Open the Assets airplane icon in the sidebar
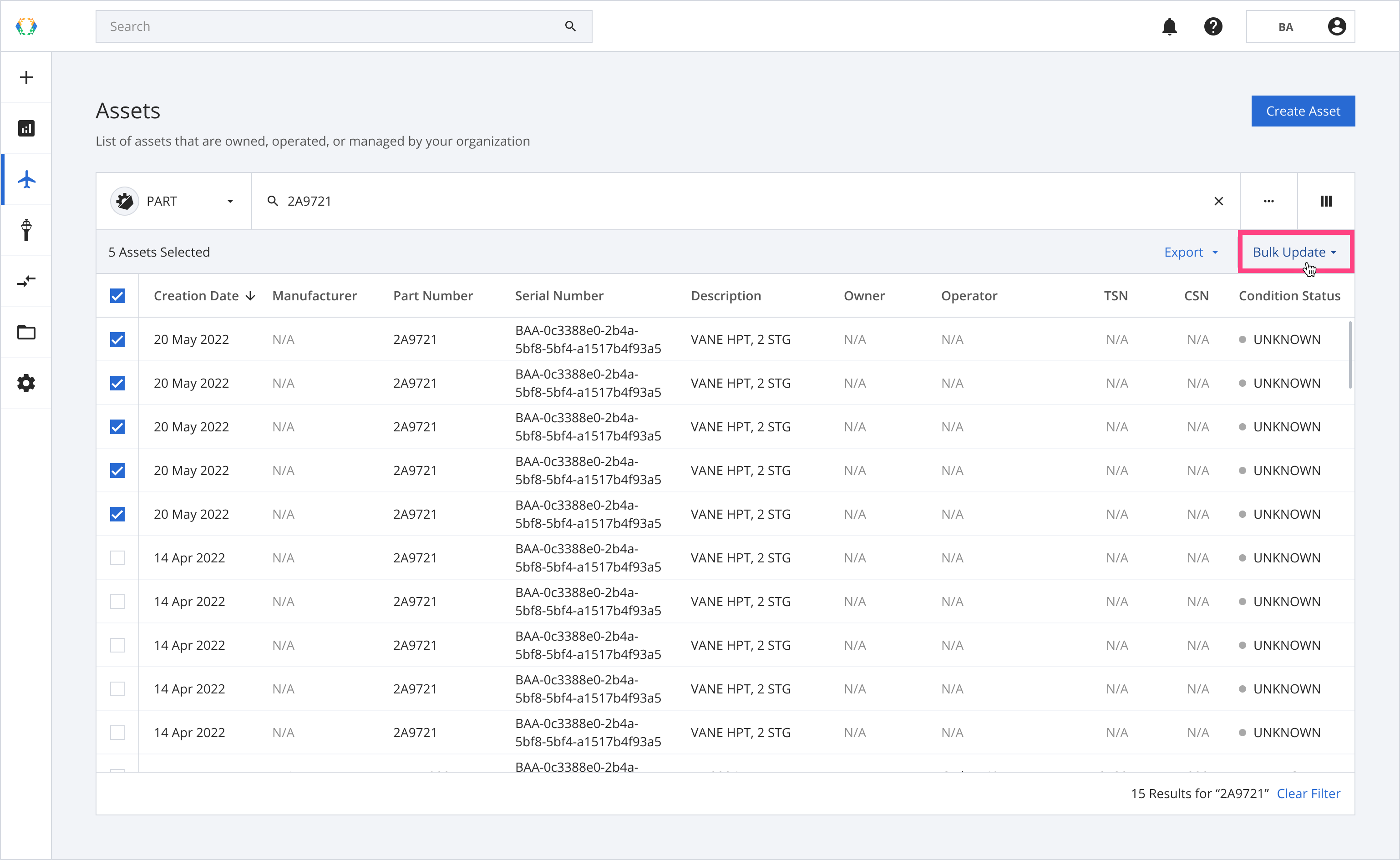Screen dimensions: 1400x860 (x=26, y=180)
